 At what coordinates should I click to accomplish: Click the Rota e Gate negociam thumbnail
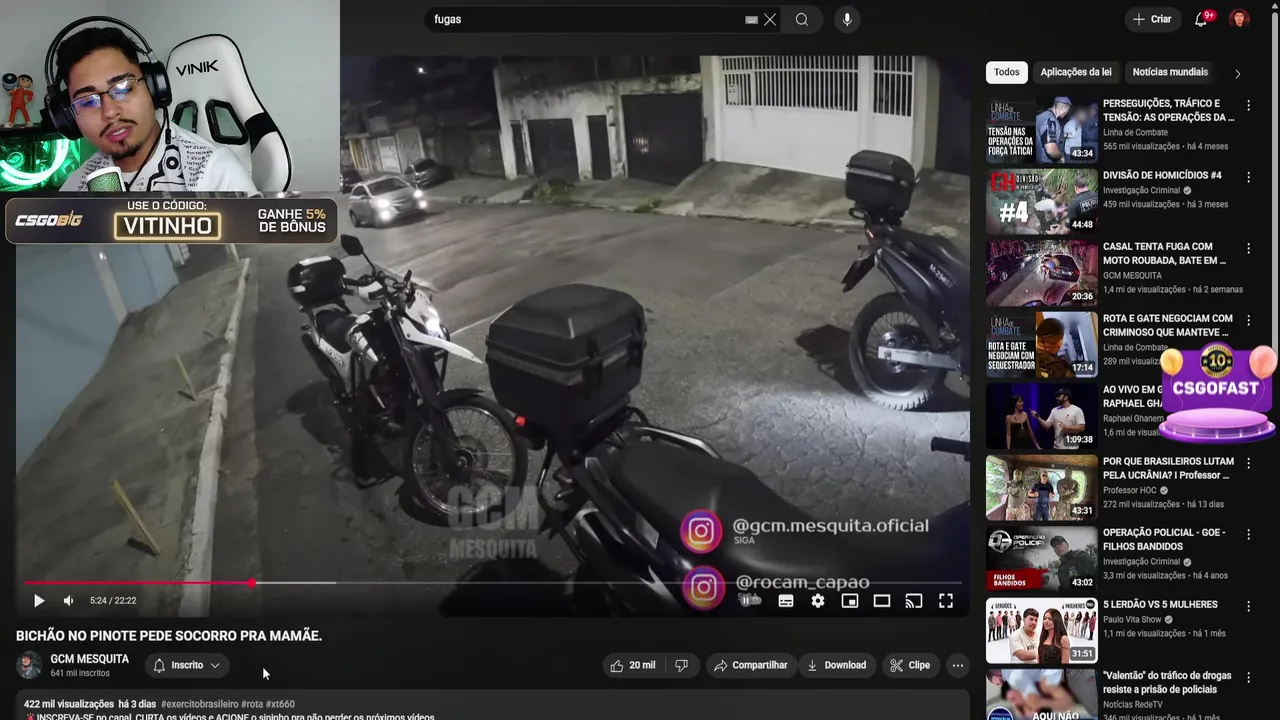point(1041,344)
